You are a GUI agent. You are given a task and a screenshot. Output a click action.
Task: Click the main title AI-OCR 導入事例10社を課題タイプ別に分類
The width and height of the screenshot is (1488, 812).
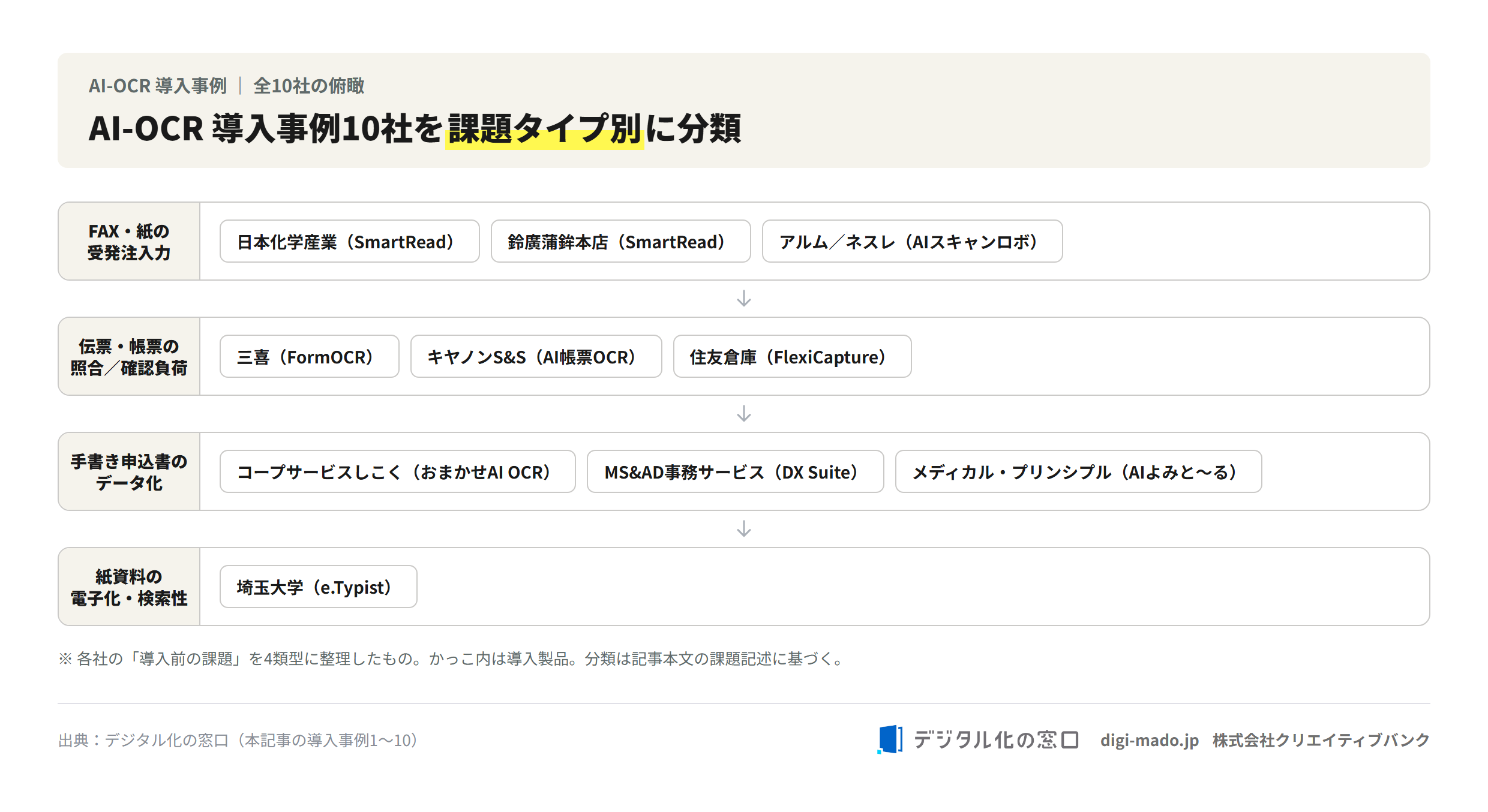pos(415,128)
